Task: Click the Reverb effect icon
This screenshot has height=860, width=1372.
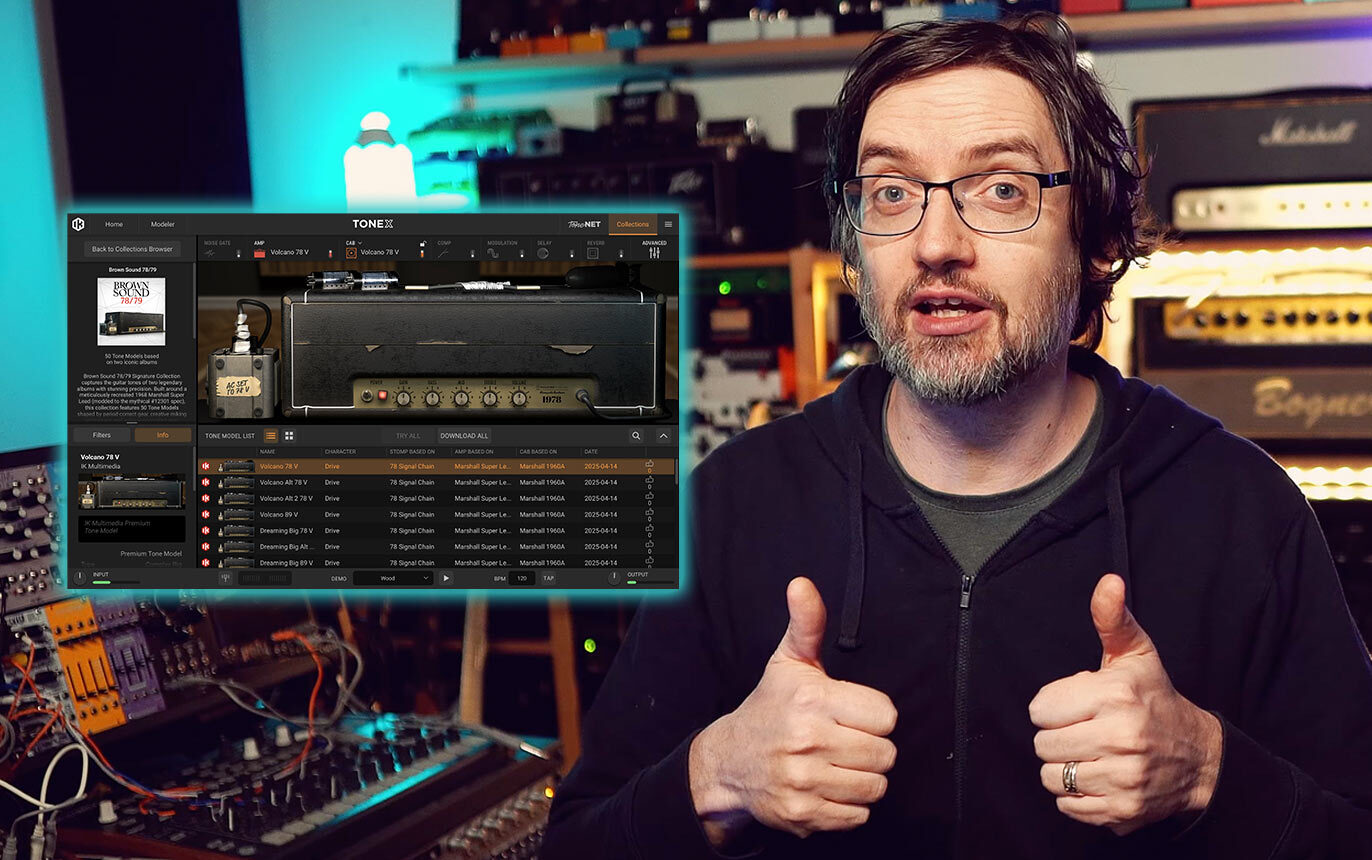Action: coord(592,253)
